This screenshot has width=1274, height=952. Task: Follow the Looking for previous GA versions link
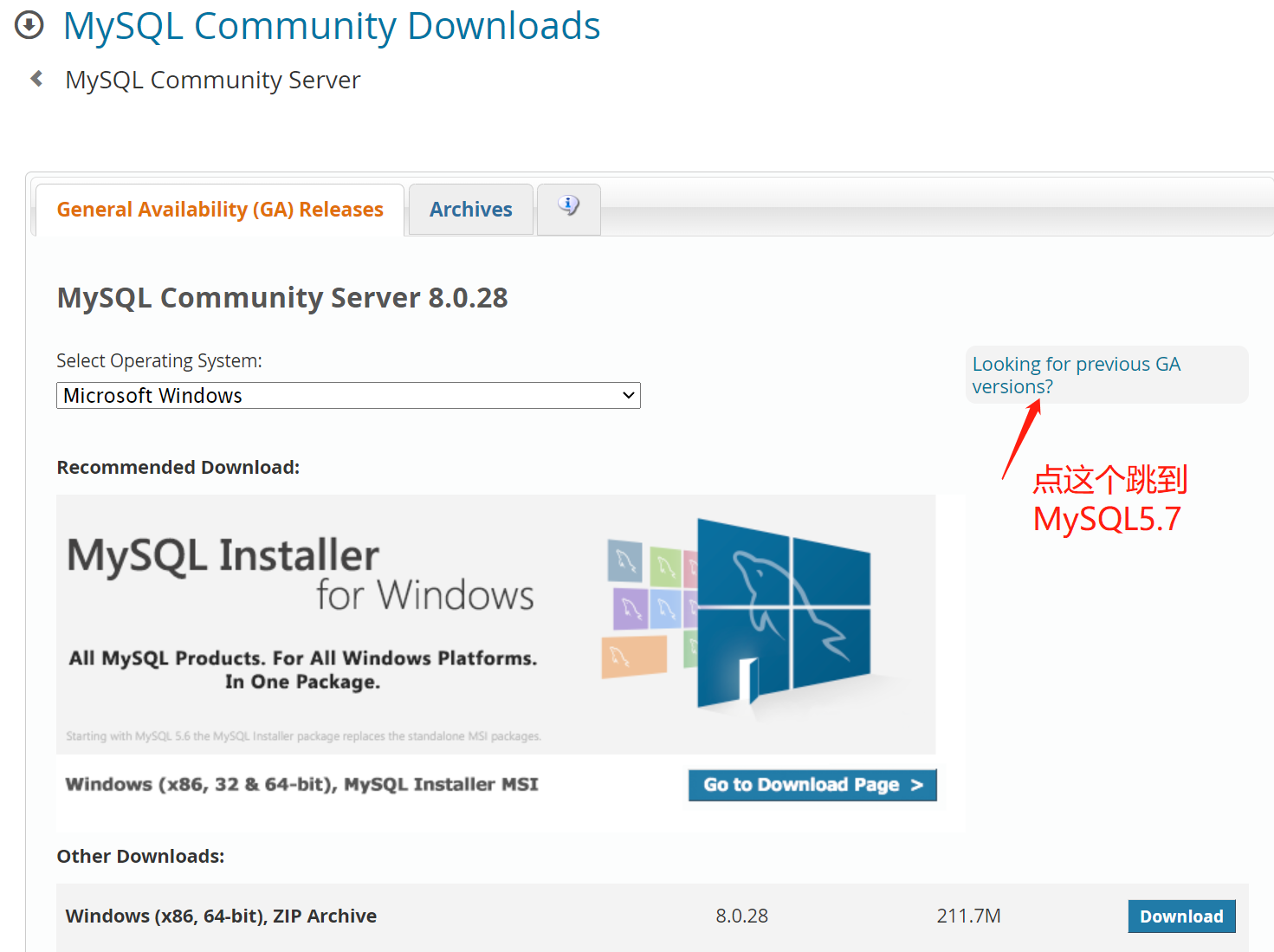coord(1077,375)
